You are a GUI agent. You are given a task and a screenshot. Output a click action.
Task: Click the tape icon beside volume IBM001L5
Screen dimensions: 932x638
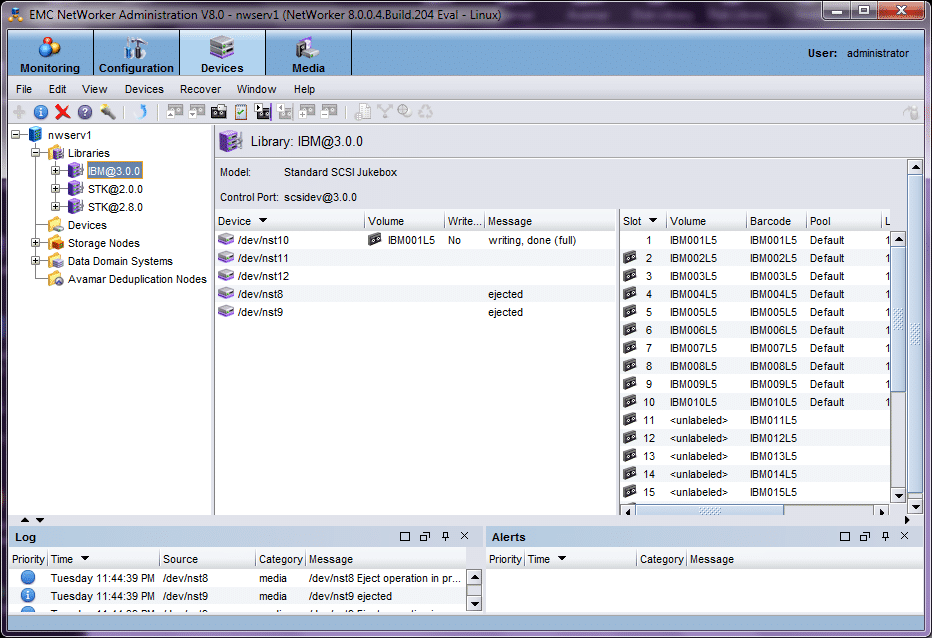(x=374, y=240)
